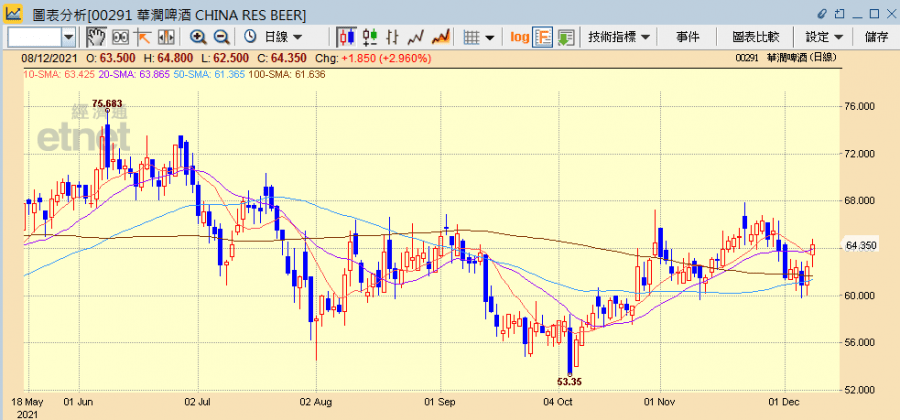Select the hand pan tool
Image resolution: width=900 pixels, height=420 pixels.
coord(96,37)
